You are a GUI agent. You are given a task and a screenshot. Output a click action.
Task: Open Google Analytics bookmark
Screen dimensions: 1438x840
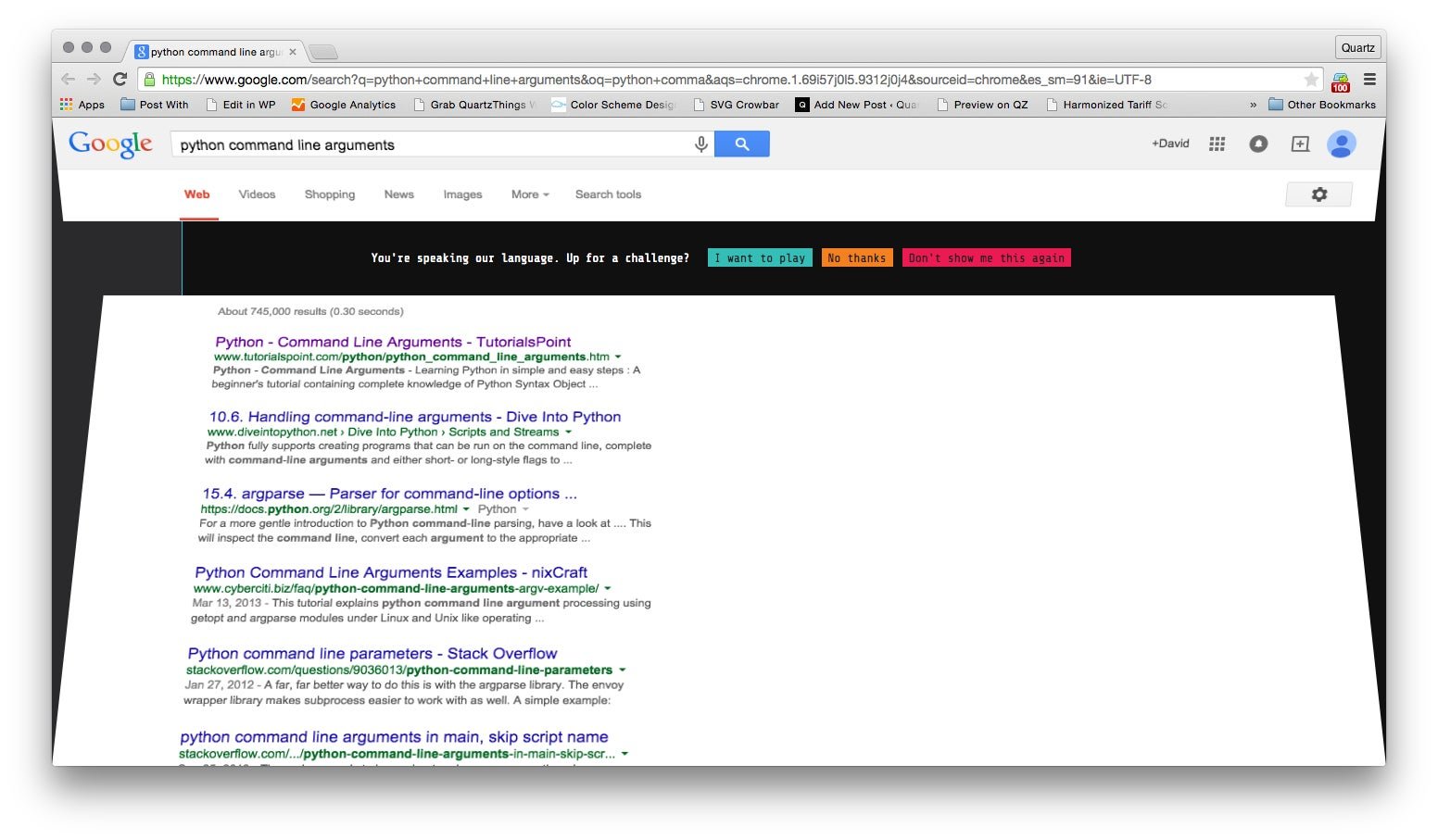(344, 105)
